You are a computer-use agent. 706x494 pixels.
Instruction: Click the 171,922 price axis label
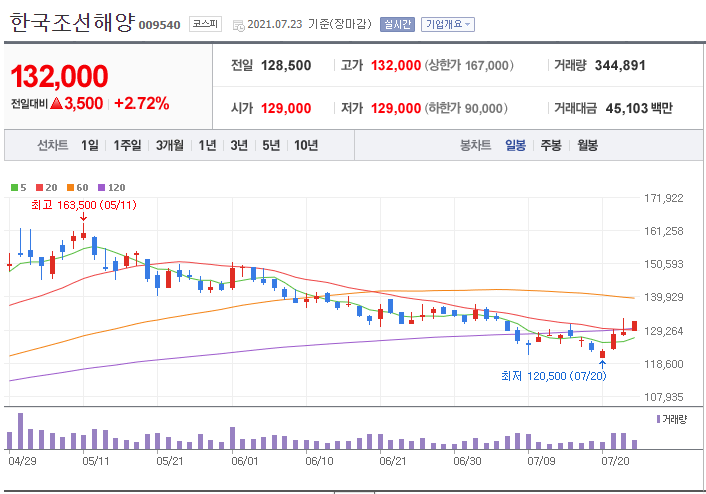[x=664, y=198]
